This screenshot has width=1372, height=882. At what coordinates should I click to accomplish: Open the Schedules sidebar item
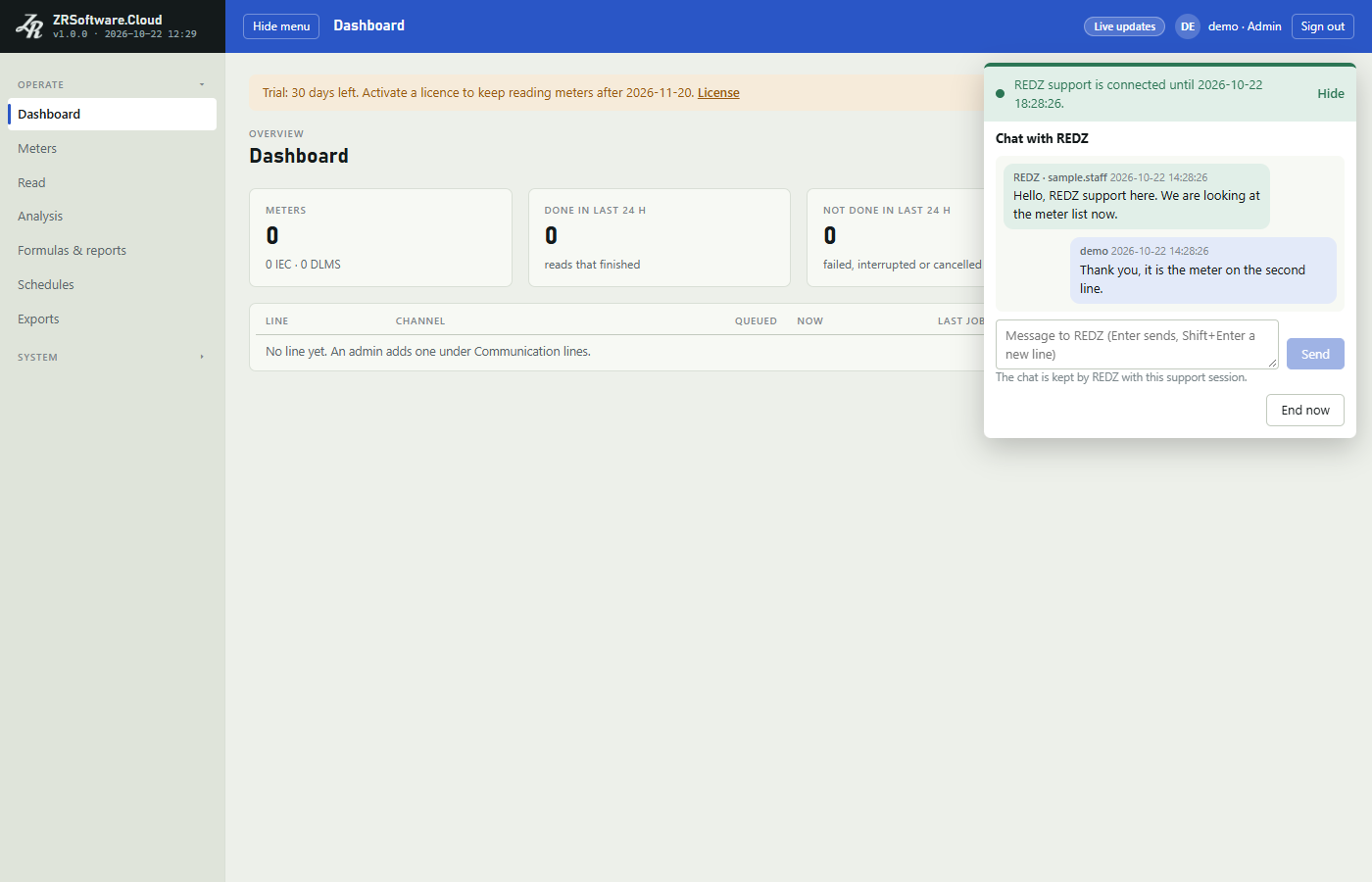[112, 285]
